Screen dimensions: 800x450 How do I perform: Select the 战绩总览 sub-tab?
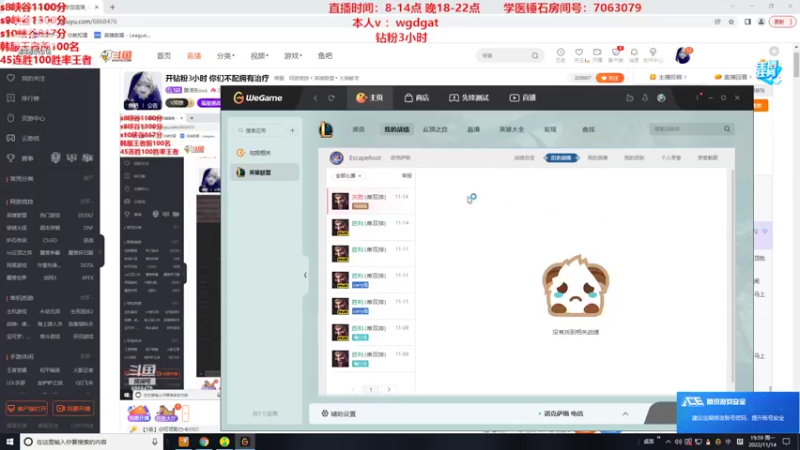click(524, 158)
